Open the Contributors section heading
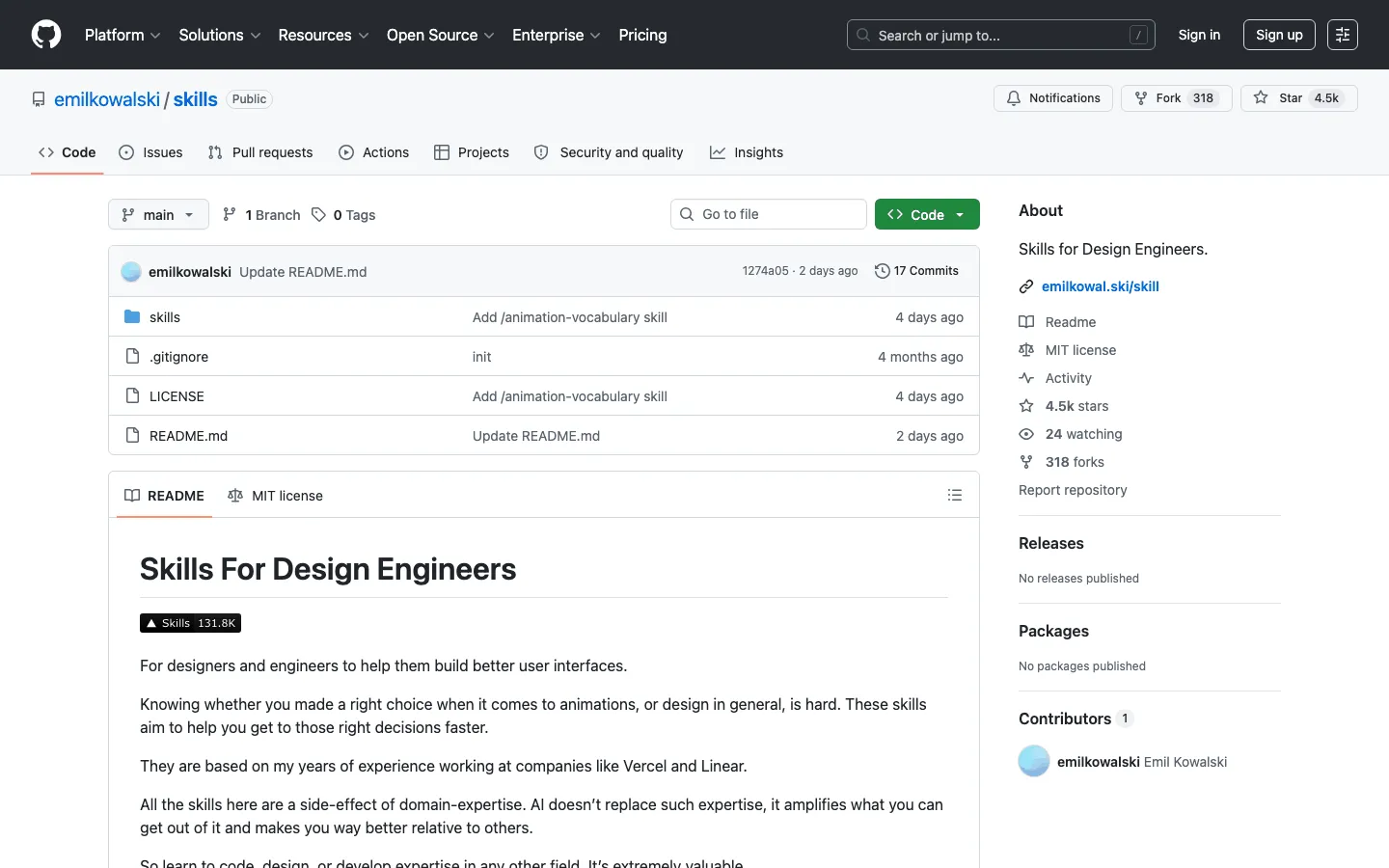 pos(1076,719)
